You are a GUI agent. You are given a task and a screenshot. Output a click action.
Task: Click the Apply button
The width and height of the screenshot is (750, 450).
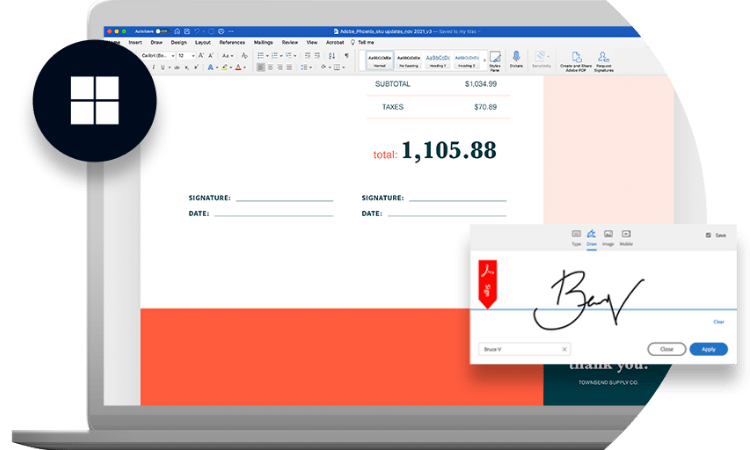pyautogui.click(x=708, y=349)
